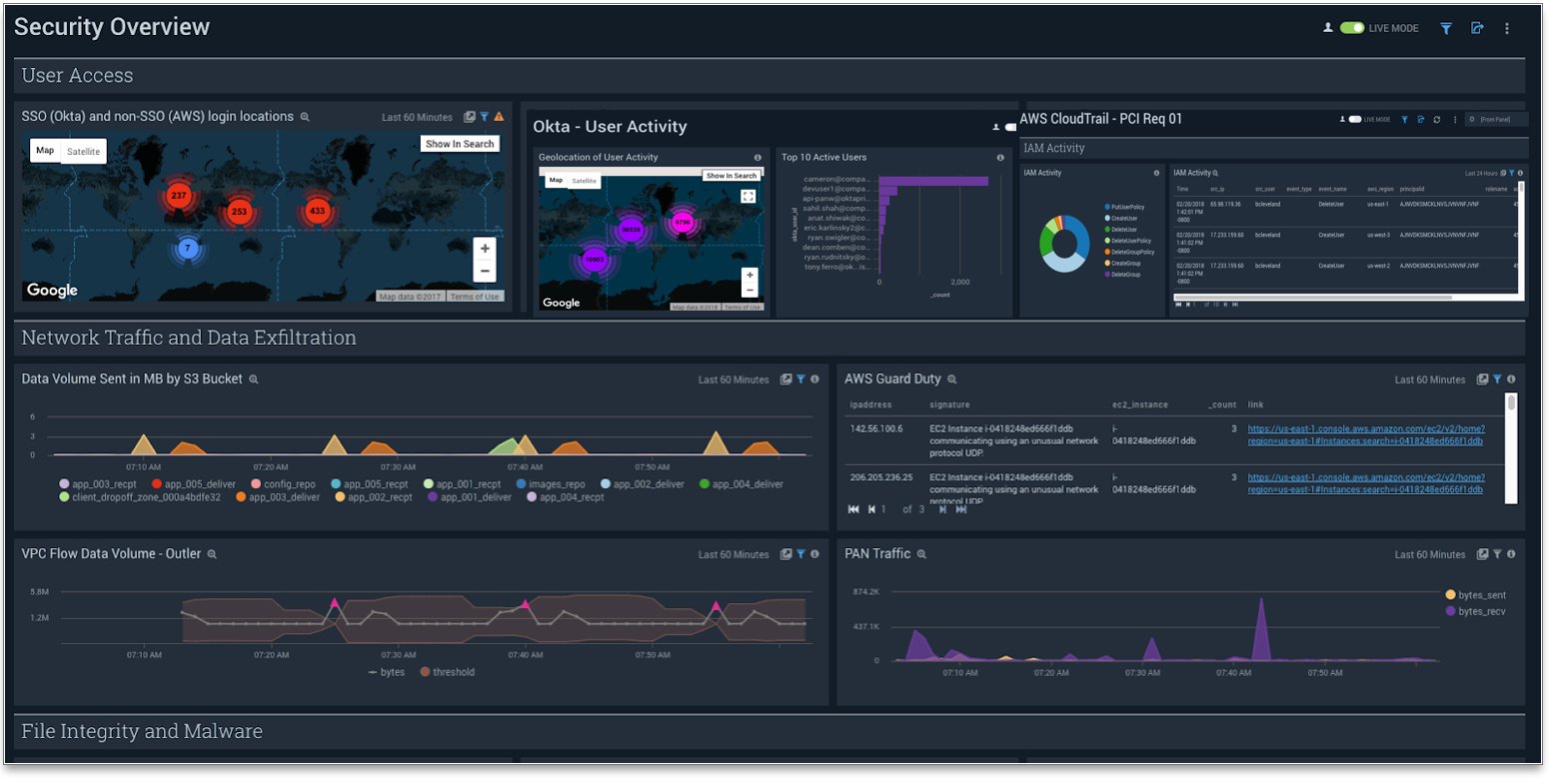Viewport: 1558px width, 784px height.
Task: Show info for IAM Activity donut chart
Action: point(1156,174)
